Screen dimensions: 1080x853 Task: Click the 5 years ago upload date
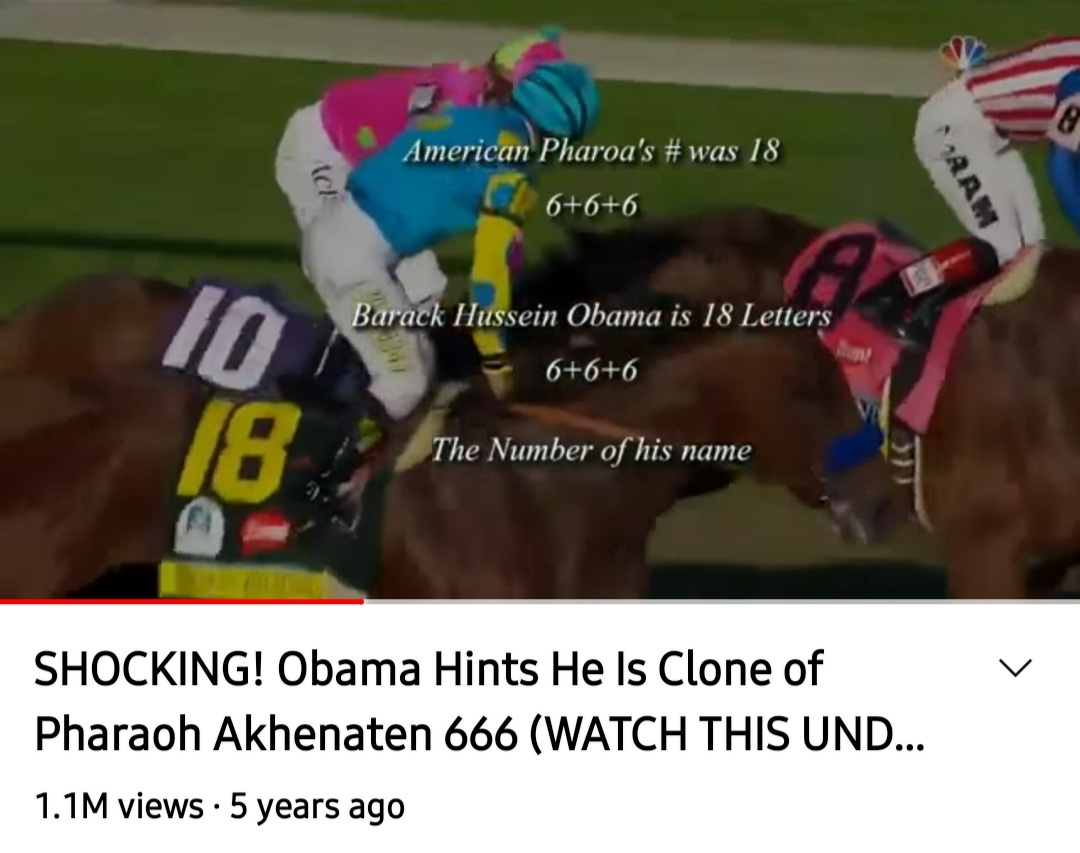pos(317,806)
